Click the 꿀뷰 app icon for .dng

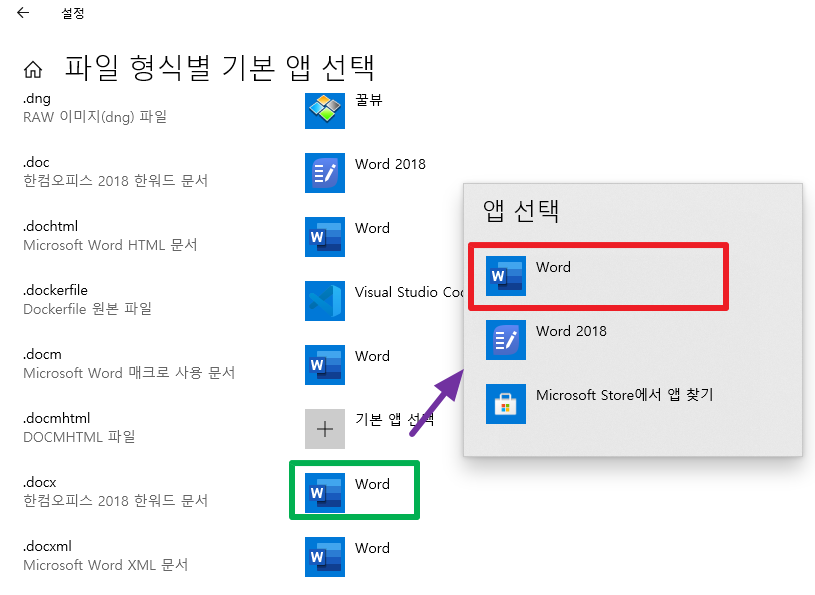pyautogui.click(x=325, y=110)
